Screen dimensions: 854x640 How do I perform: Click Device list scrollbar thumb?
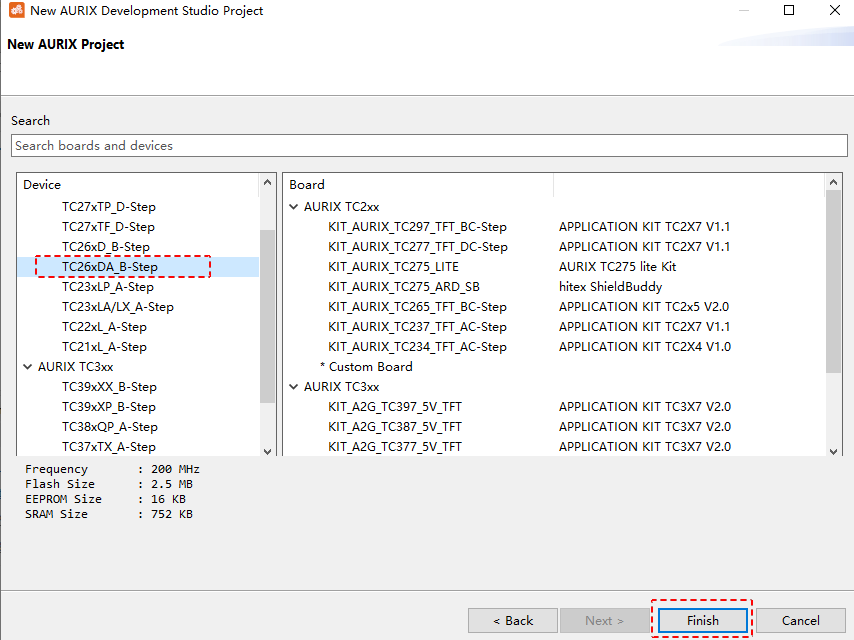[x=267, y=316]
